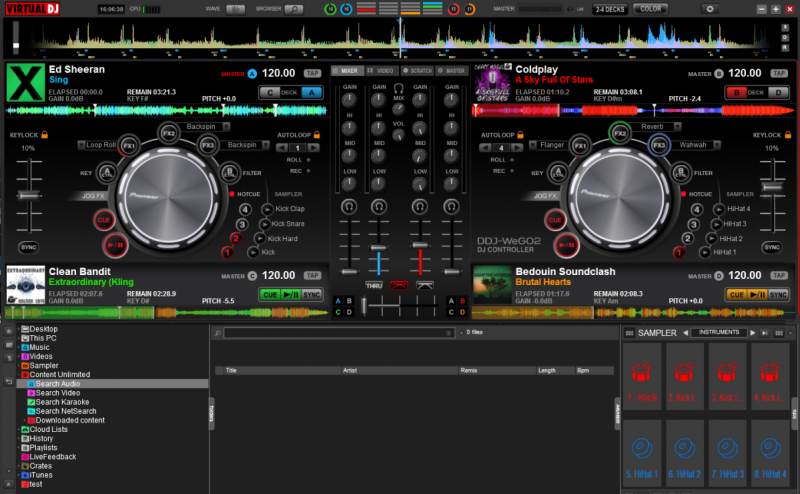The image size is (800, 494).
Task: Open the Backspin effect dropdown for FX2
Action: pyautogui.click(x=226, y=127)
